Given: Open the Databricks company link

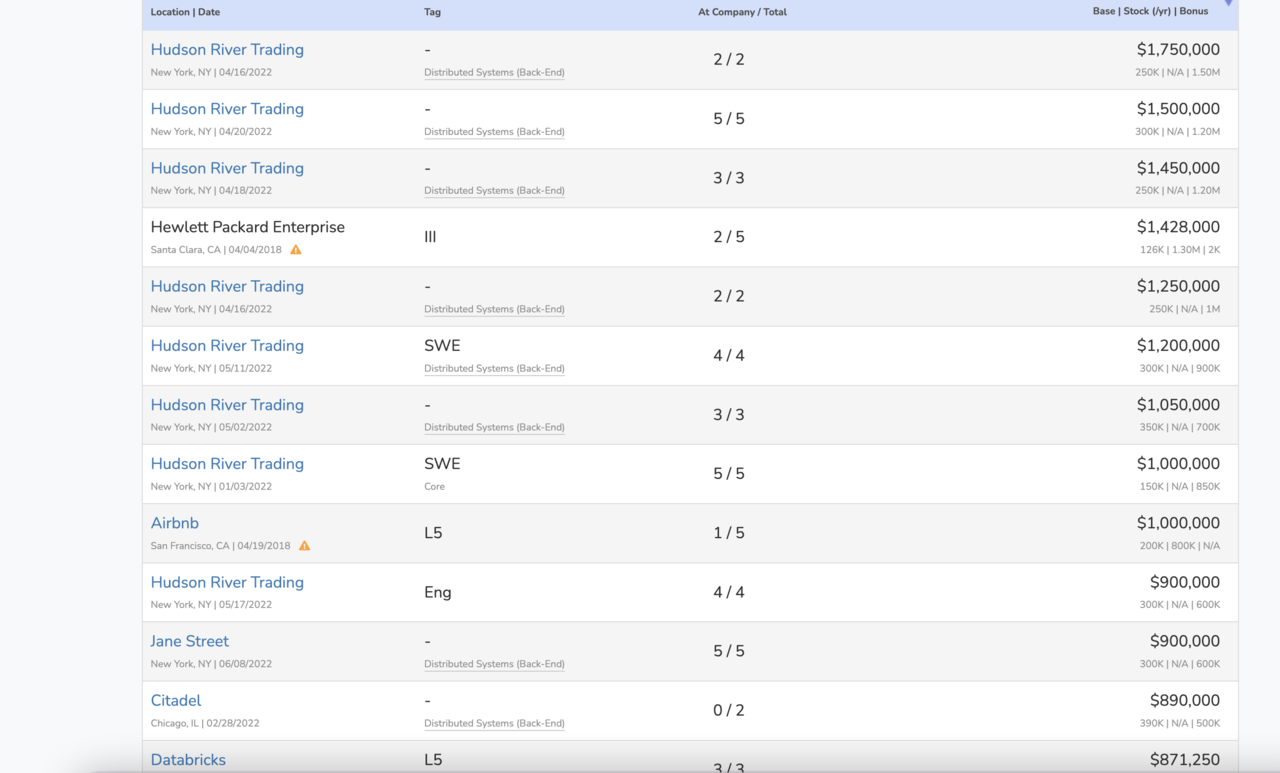Looking at the screenshot, I should (x=188, y=760).
